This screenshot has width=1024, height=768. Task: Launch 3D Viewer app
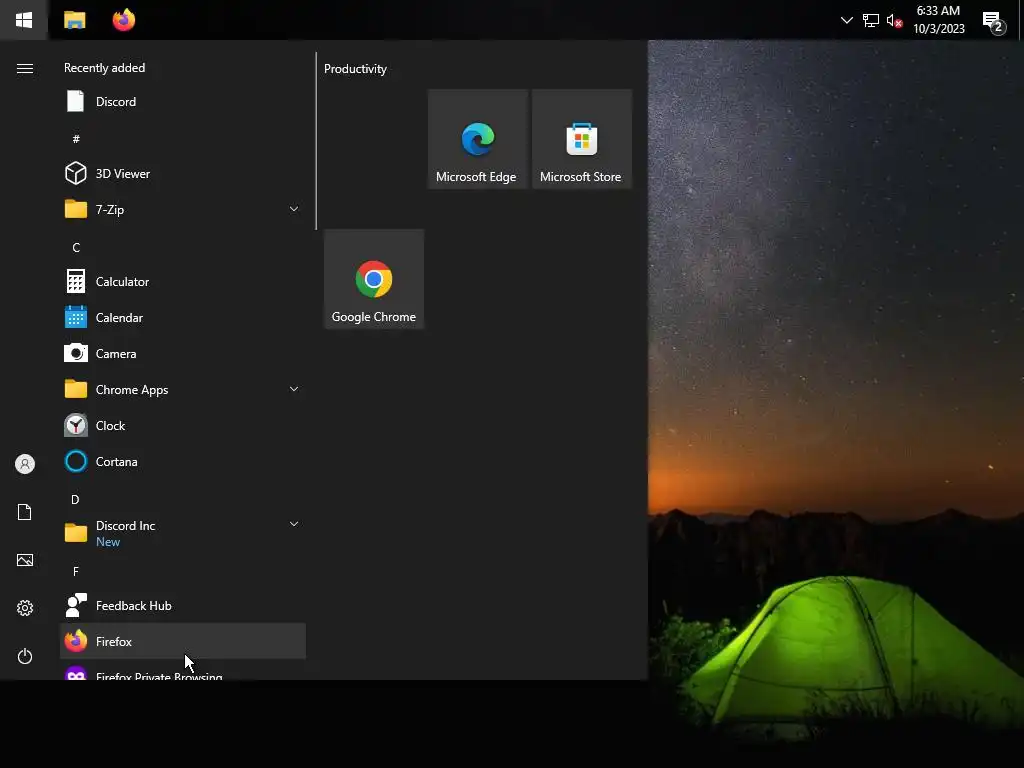tap(183, 173)
